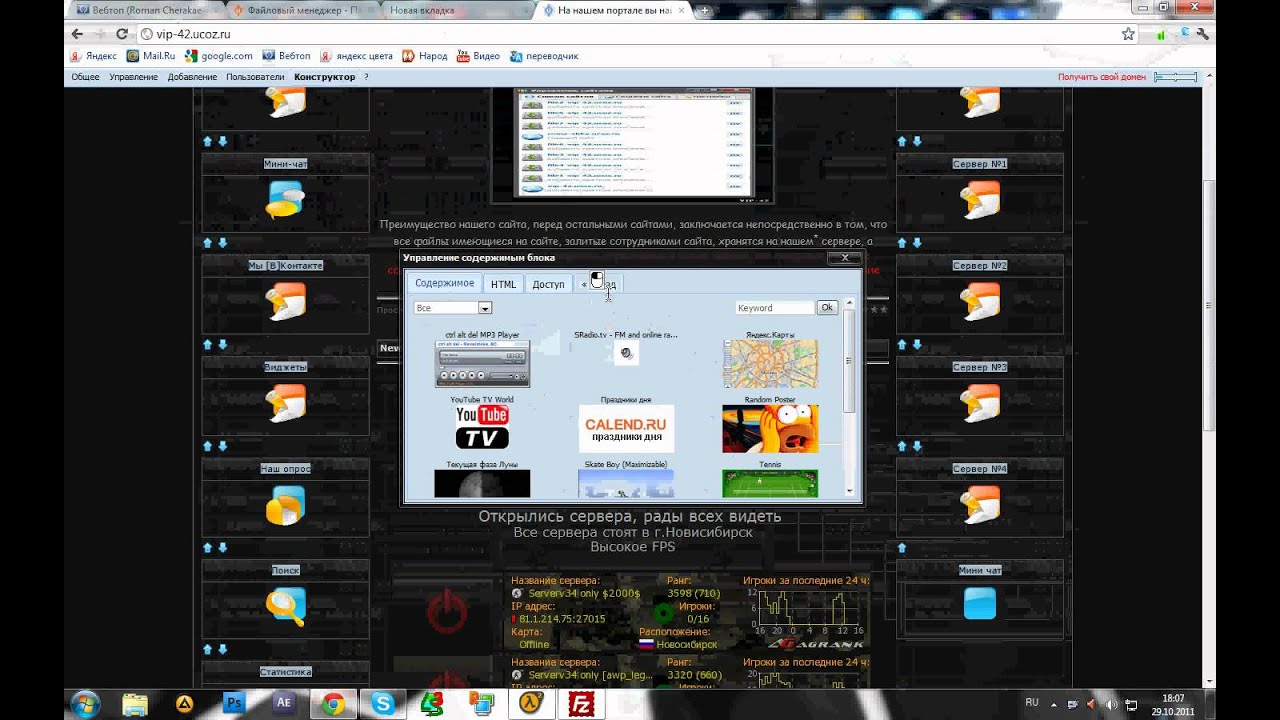Open the Windows Start menu
The height and width of the screenshot is (720, 1280).
click(x=85, y=704)
